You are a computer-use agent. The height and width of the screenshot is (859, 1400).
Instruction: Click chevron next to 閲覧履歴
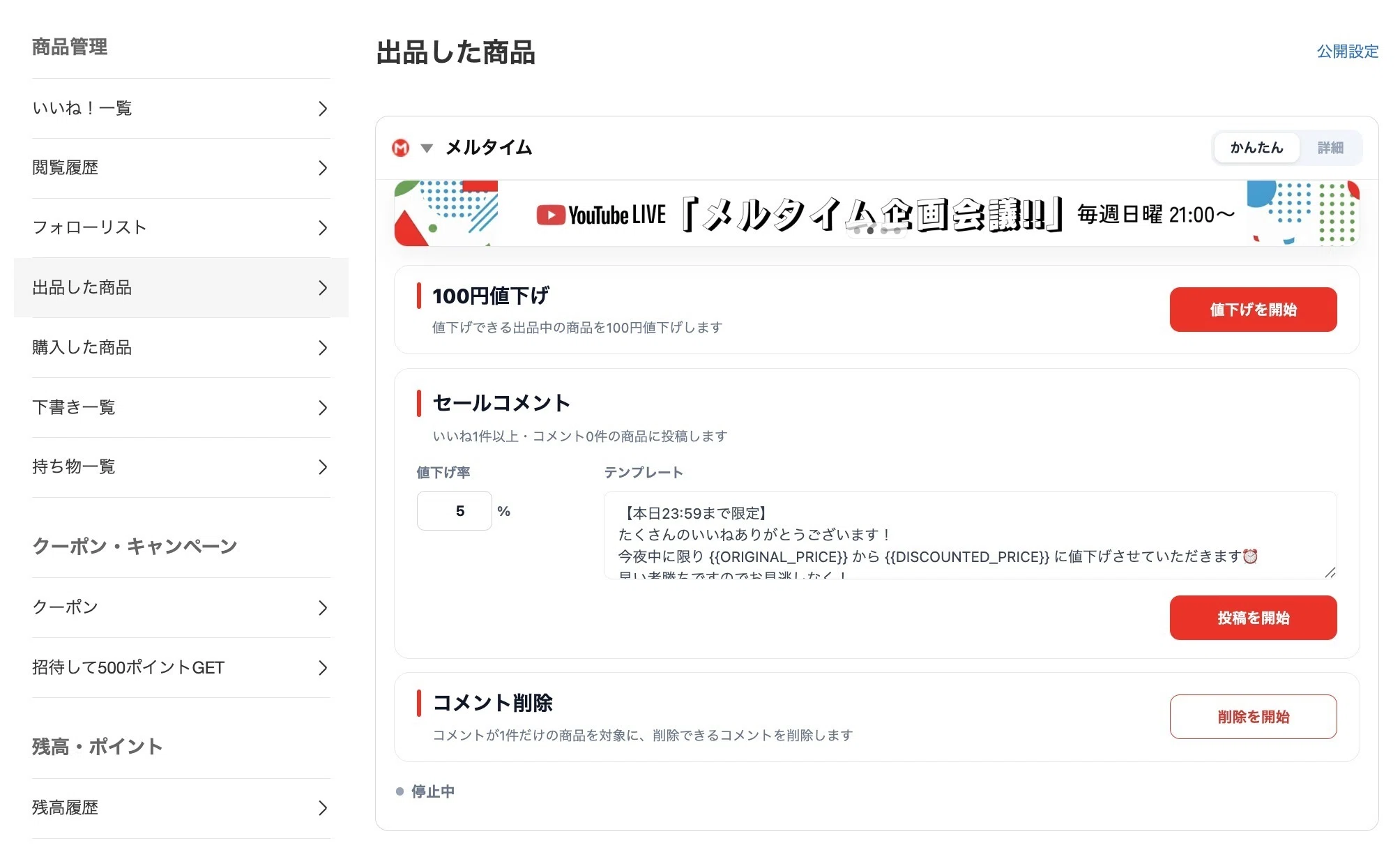(x=323, y=168)
